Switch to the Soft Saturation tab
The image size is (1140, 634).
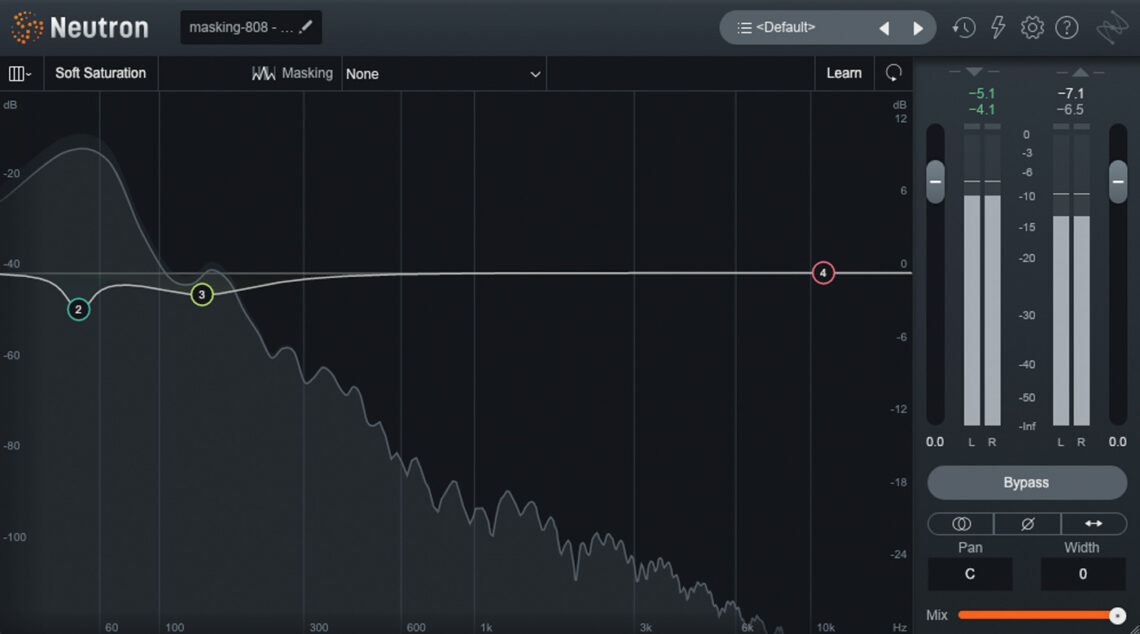(x=100, y=73)
